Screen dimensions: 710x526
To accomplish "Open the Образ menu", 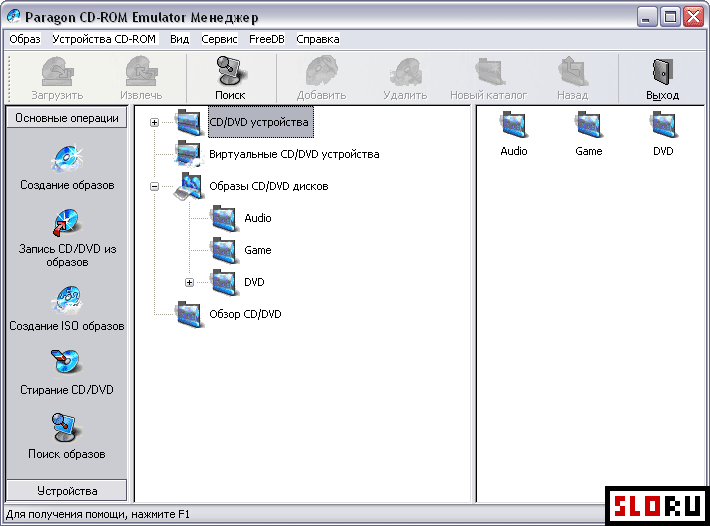I will click(x=24, y=39).
